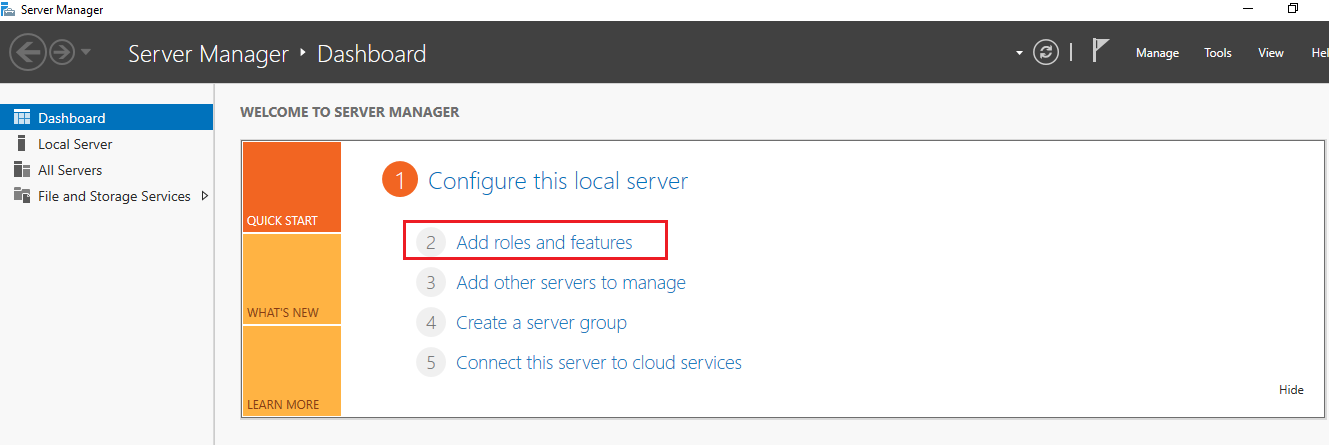1329x445 pixels.
Task: Click the Server Manager title bar icon
Action: coord(9,9)
